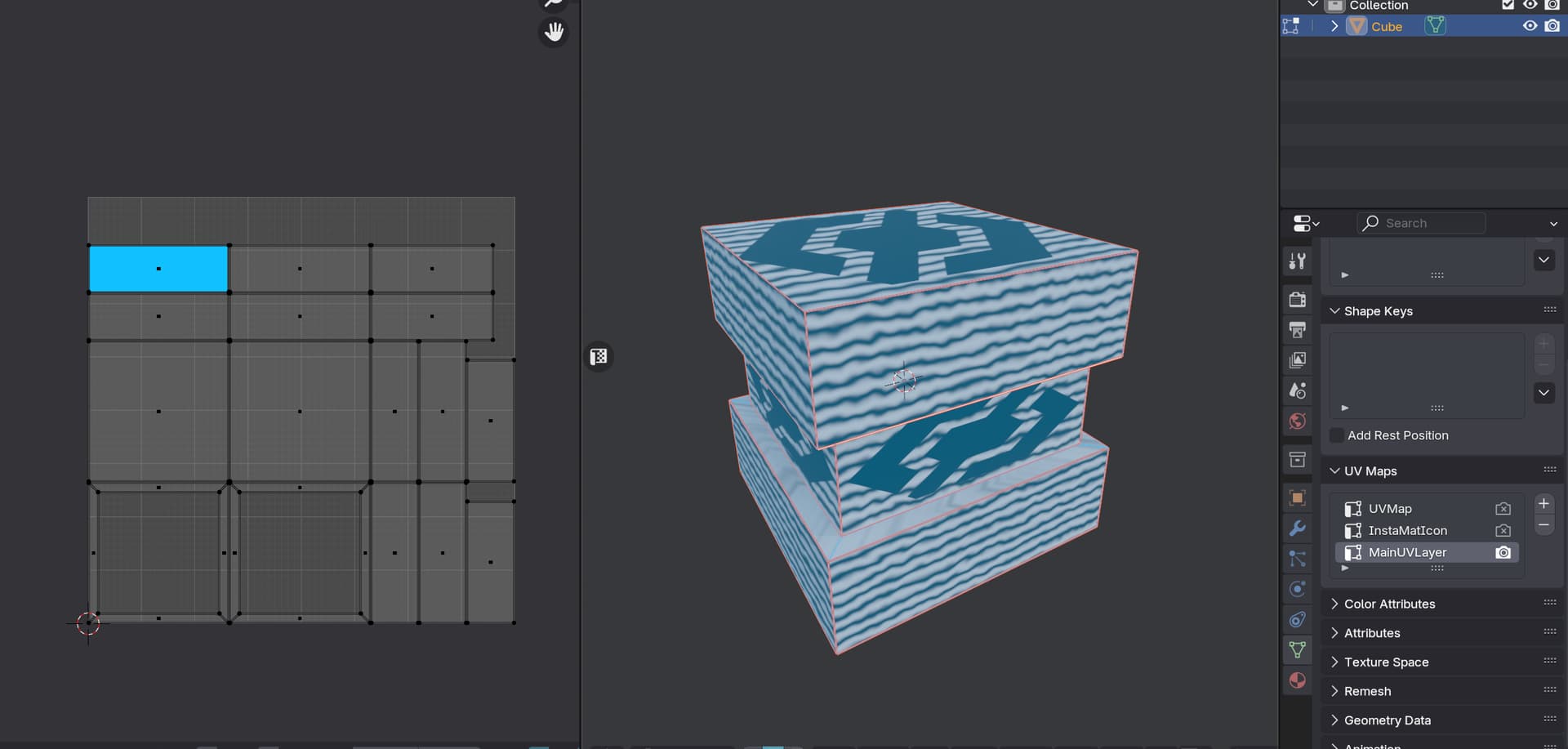The height and width of the screenshot is (749, 1568).
Task: Enable the Add Rest Position checkbox
Action: coord(1337,435)
